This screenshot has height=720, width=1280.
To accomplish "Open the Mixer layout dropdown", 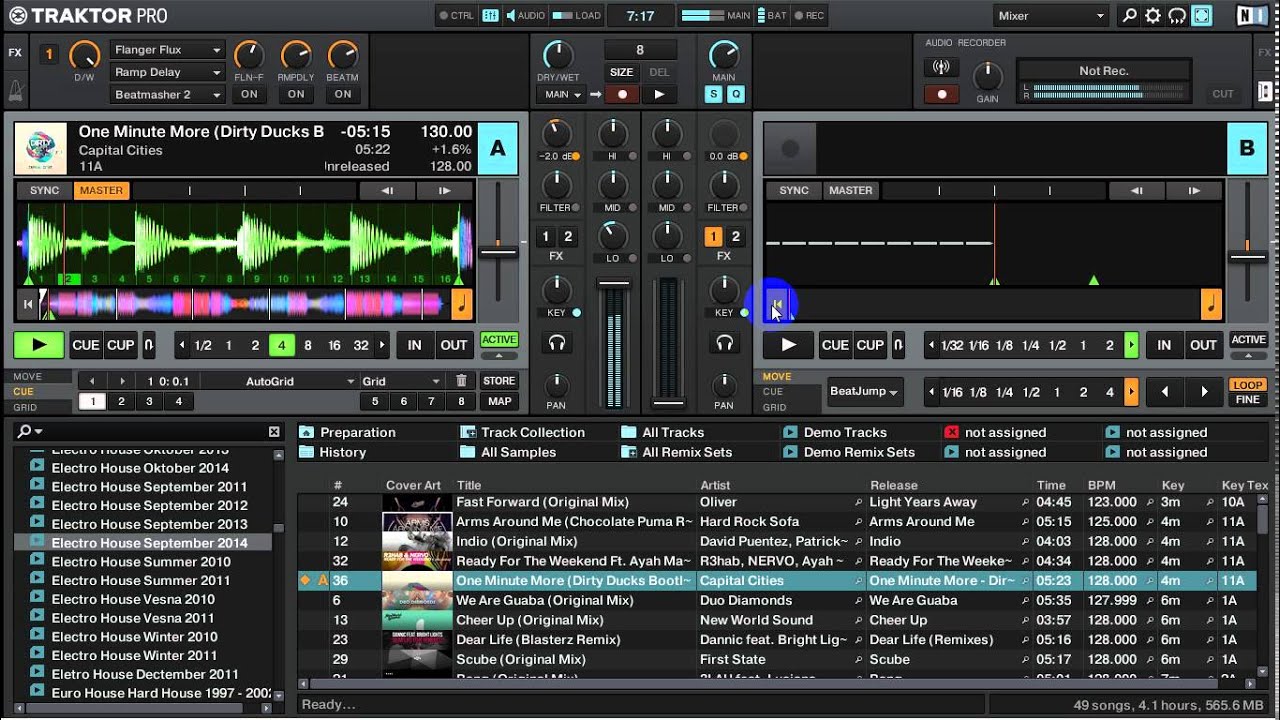I will coord(1052,15).
